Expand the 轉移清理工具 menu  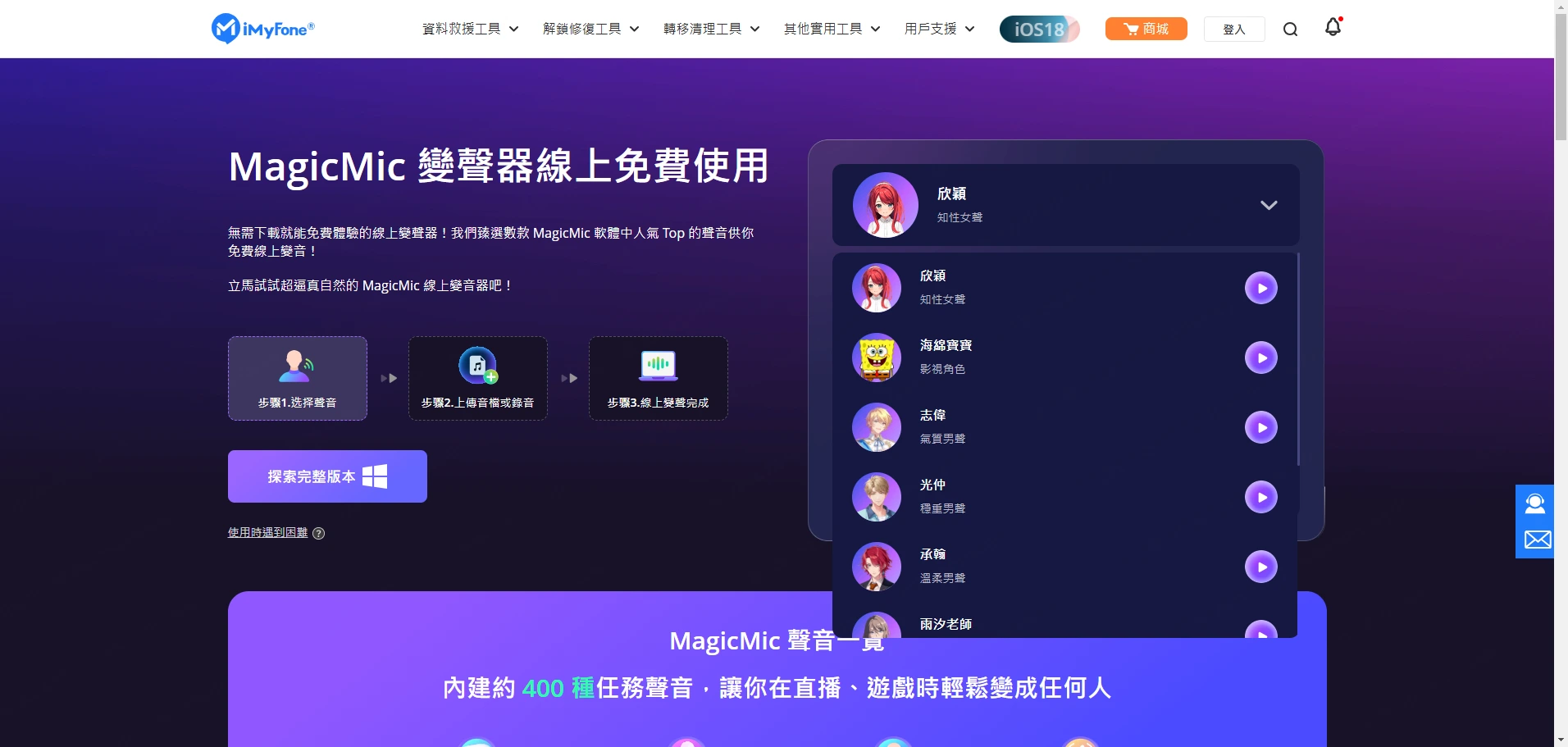coord(711,29)
